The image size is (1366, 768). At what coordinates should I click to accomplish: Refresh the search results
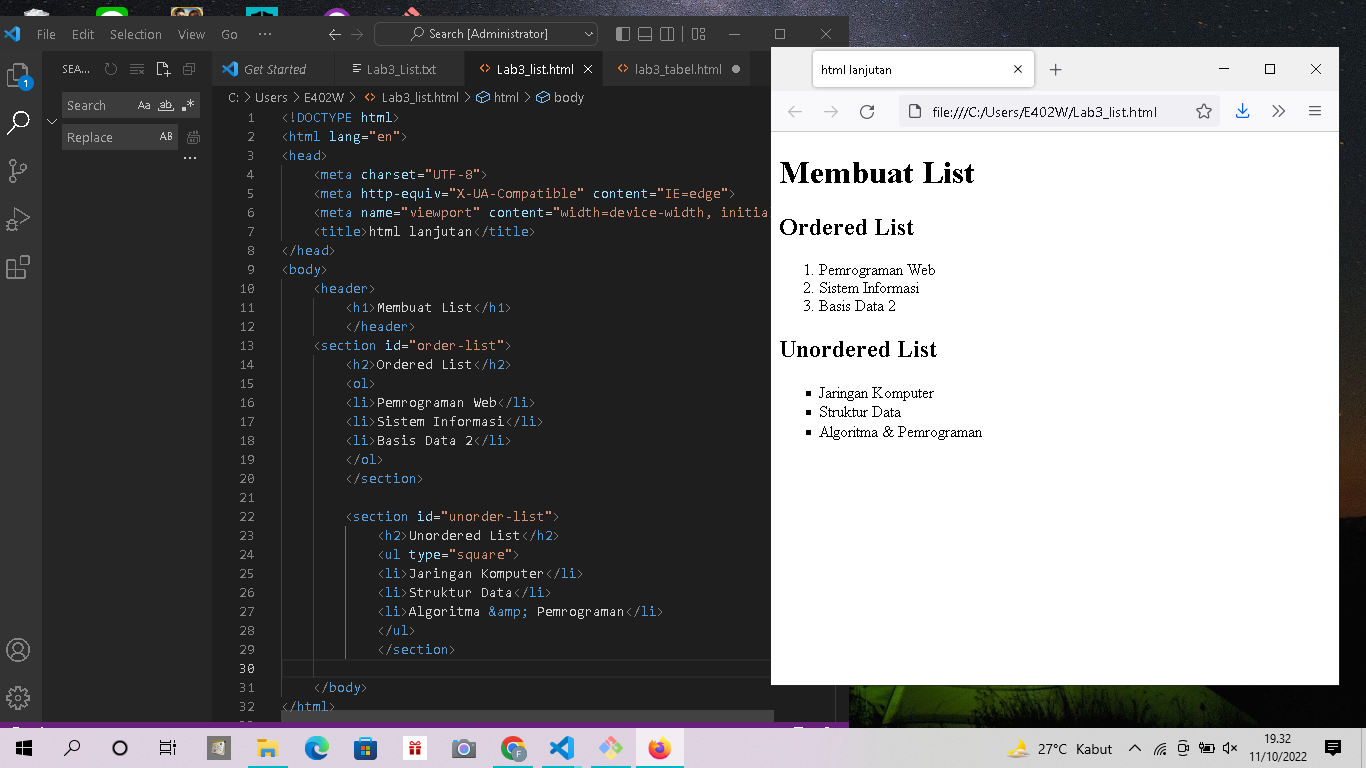[x=110, y=69]
